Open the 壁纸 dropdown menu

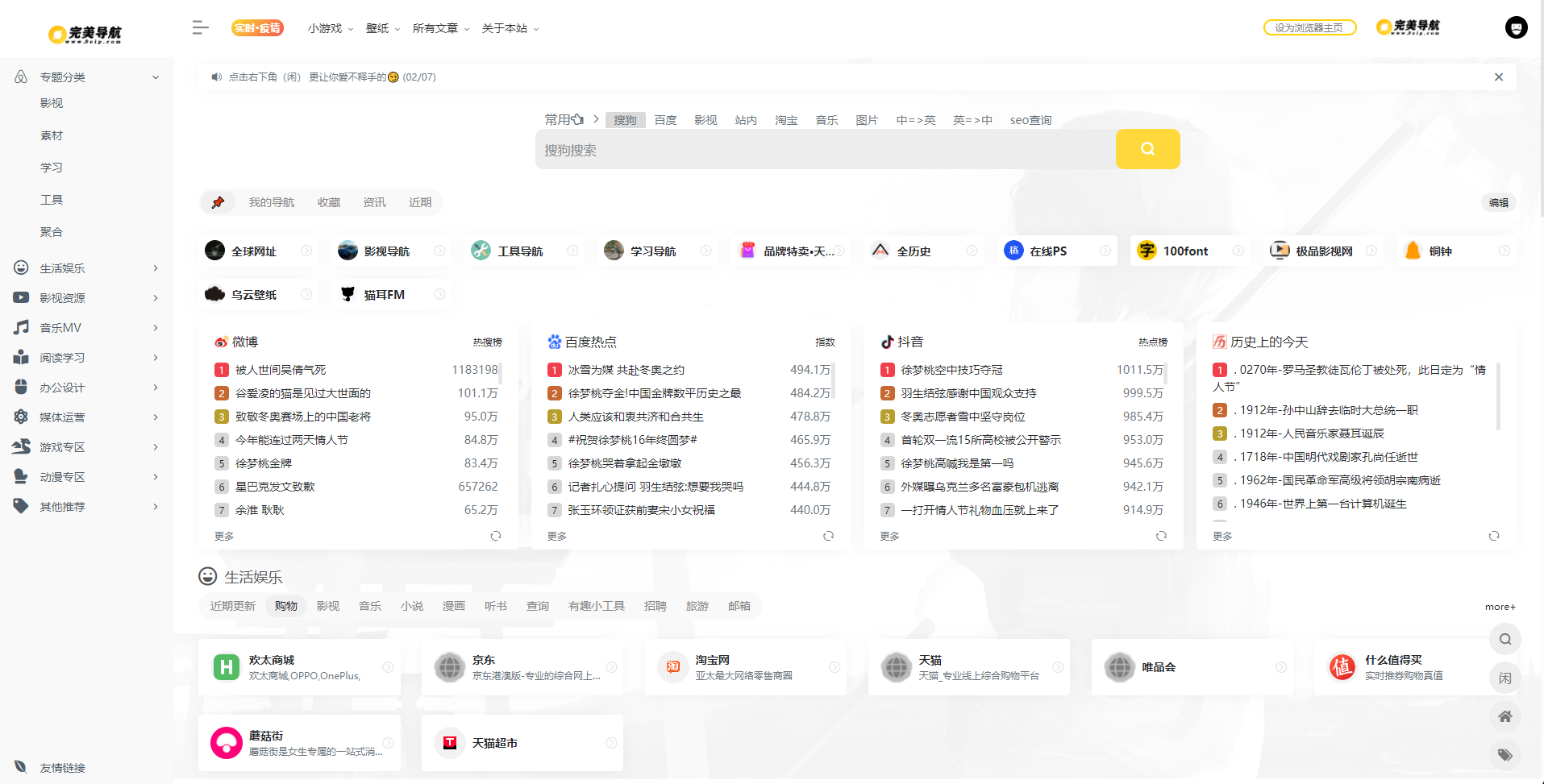pos(383,28)
